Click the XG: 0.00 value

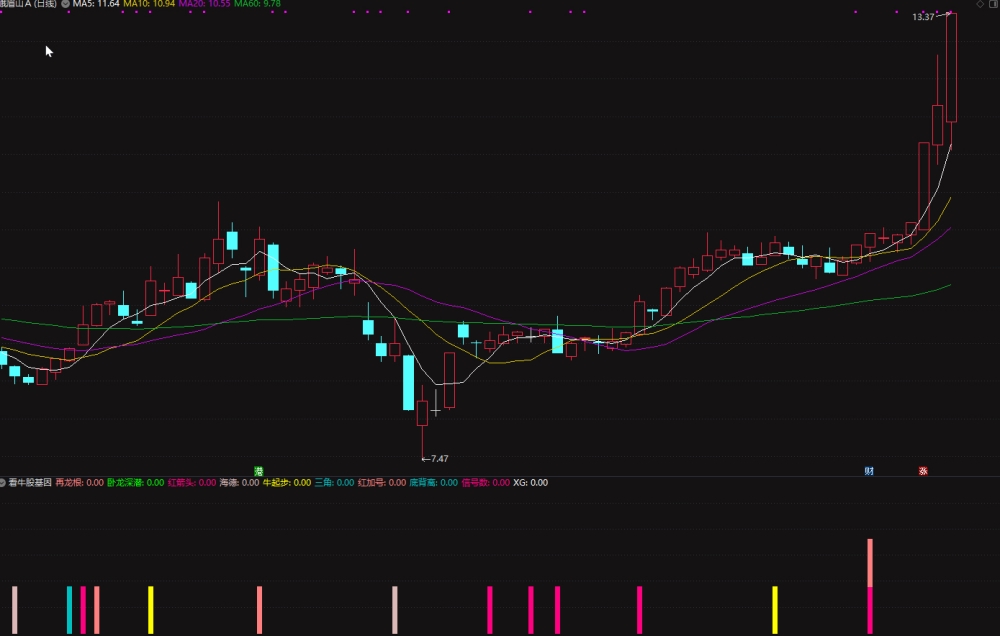pos(531,483)
